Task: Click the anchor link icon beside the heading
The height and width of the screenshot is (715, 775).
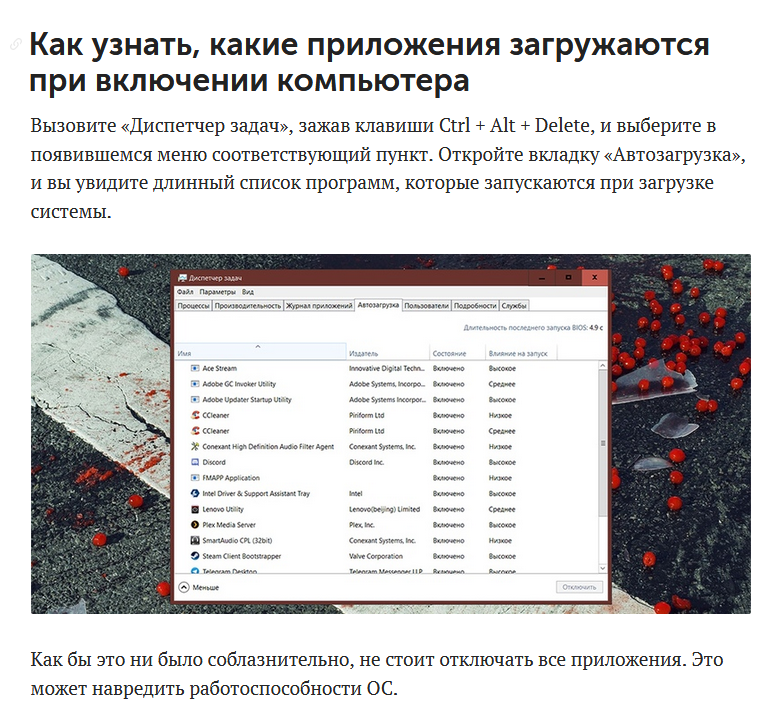Action: 15,45
